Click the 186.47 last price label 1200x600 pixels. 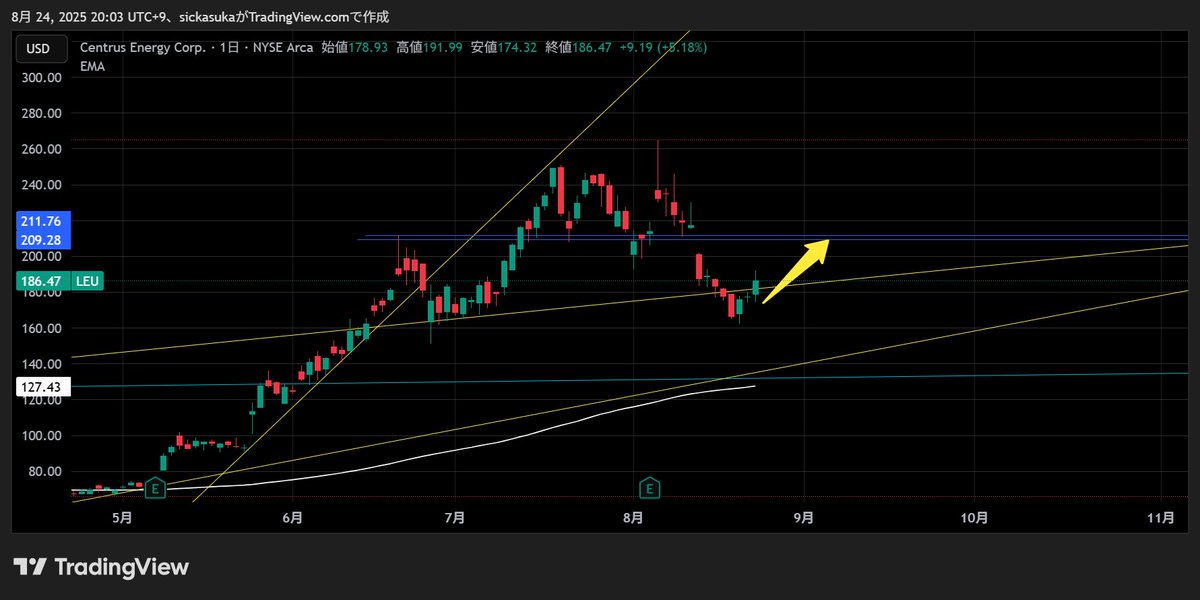coord(41,284)
